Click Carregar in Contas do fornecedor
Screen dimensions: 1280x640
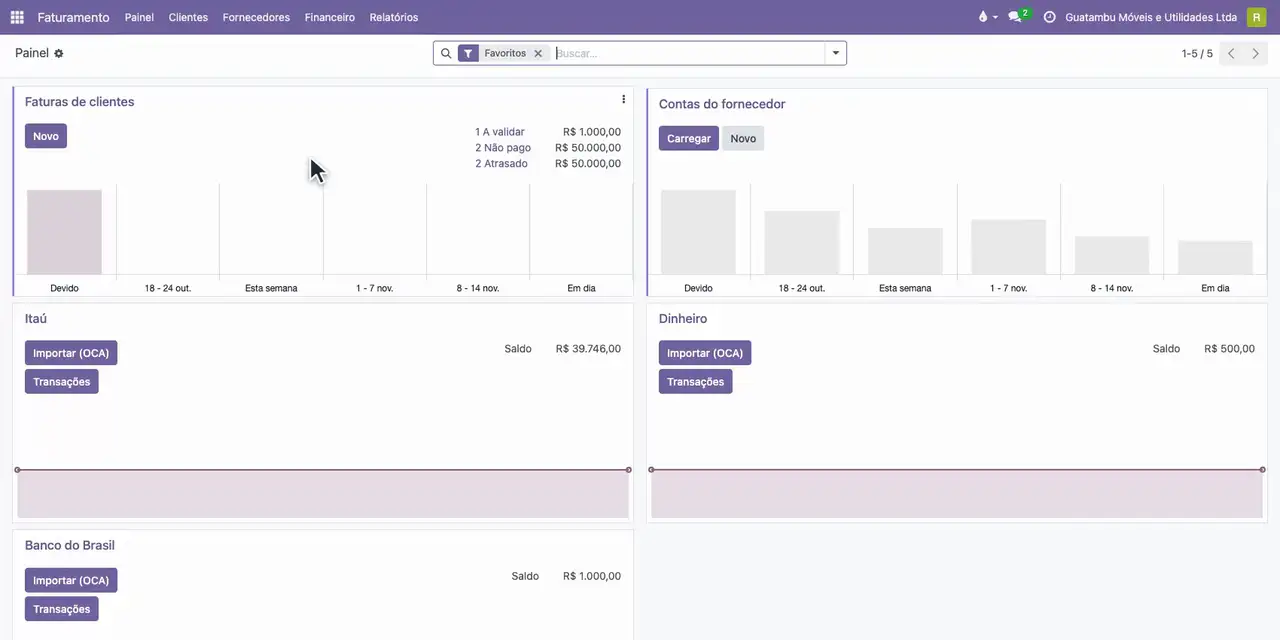(x=689, y=138)
